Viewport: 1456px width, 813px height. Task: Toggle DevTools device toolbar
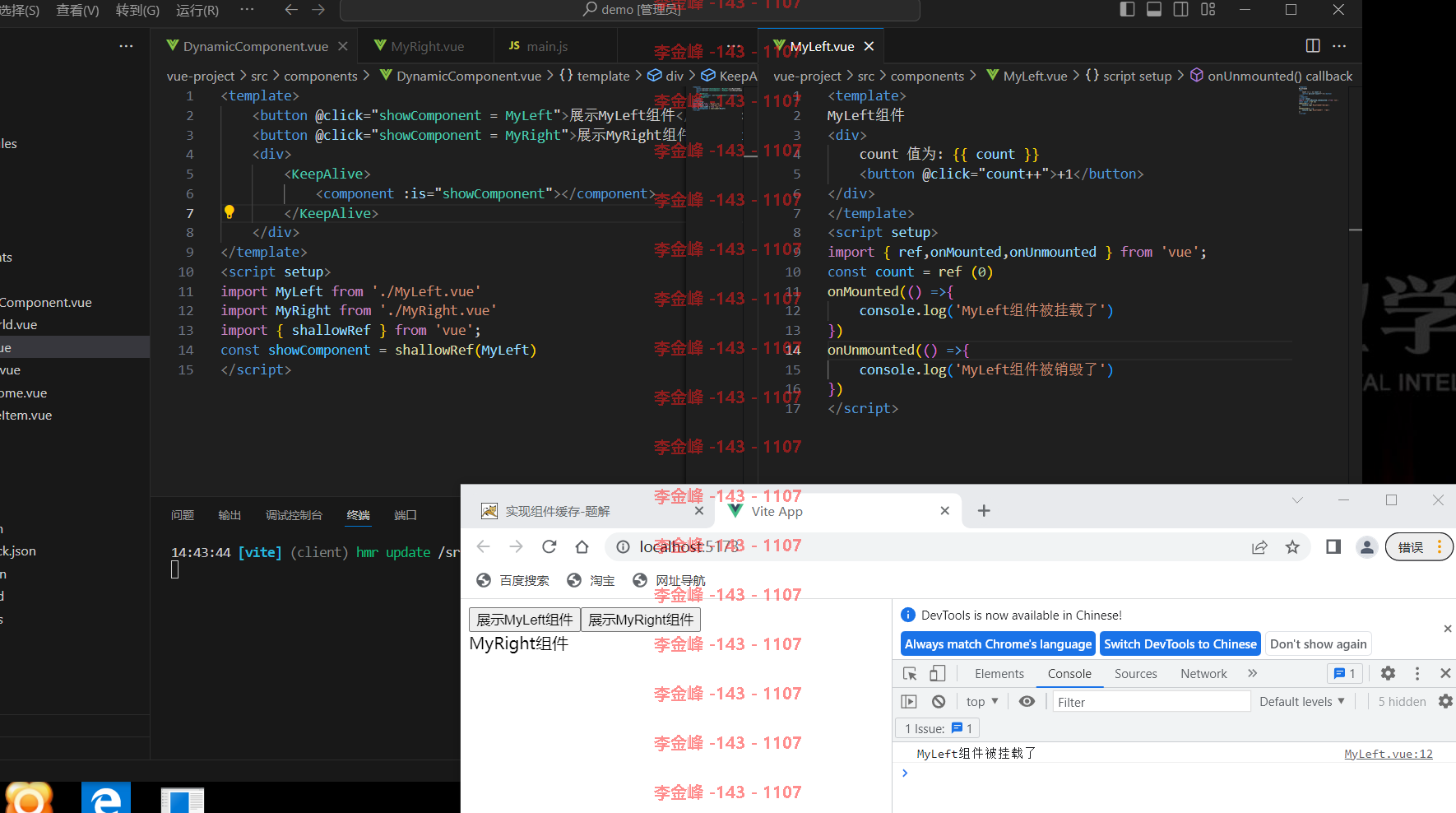(x=937, y=673)
